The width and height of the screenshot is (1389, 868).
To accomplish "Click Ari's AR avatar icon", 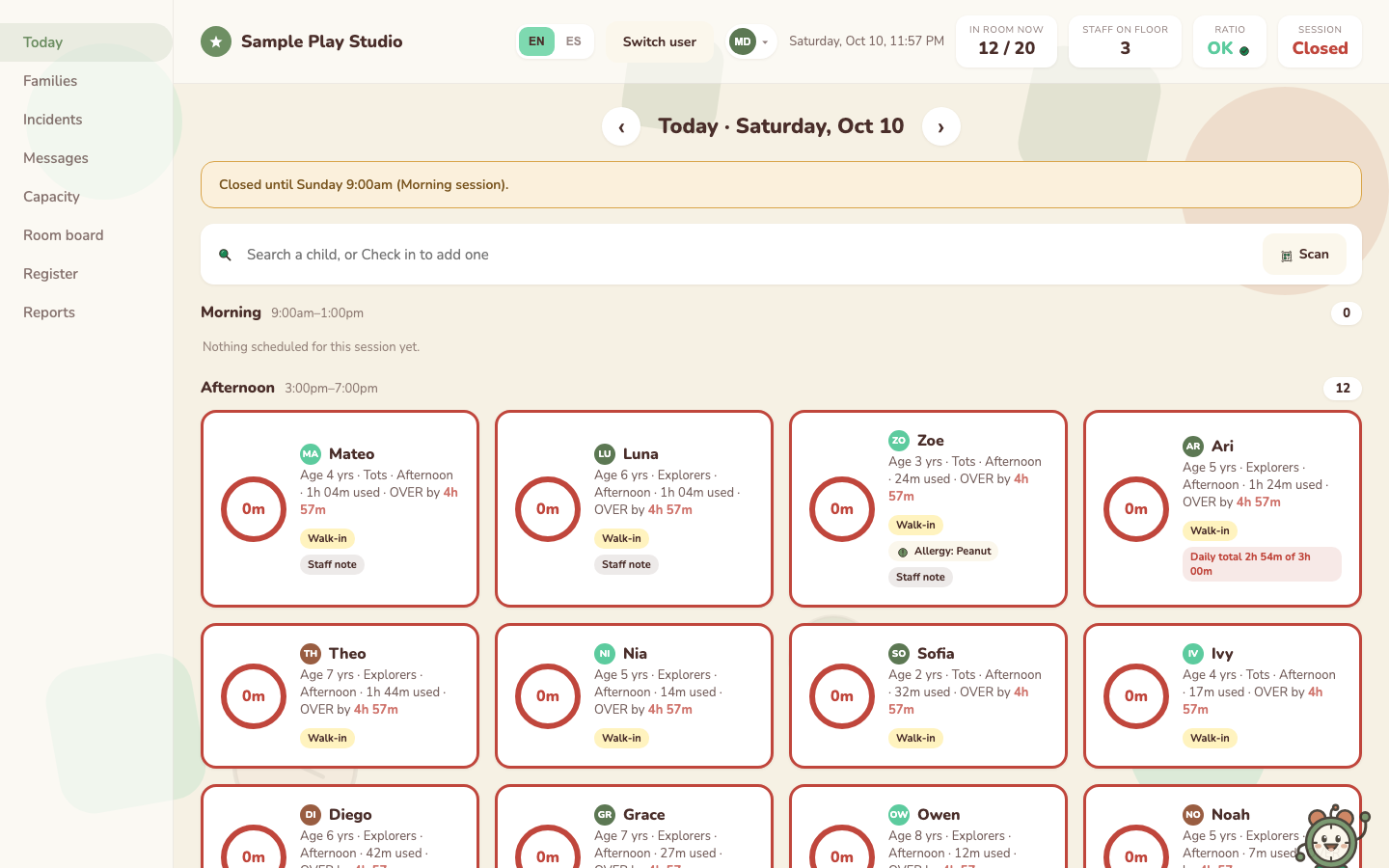I will point(1193,447).
